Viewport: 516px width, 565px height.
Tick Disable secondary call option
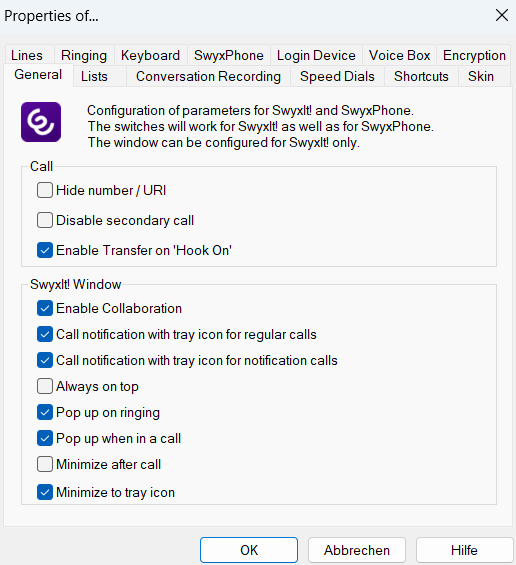click(45, 220)
